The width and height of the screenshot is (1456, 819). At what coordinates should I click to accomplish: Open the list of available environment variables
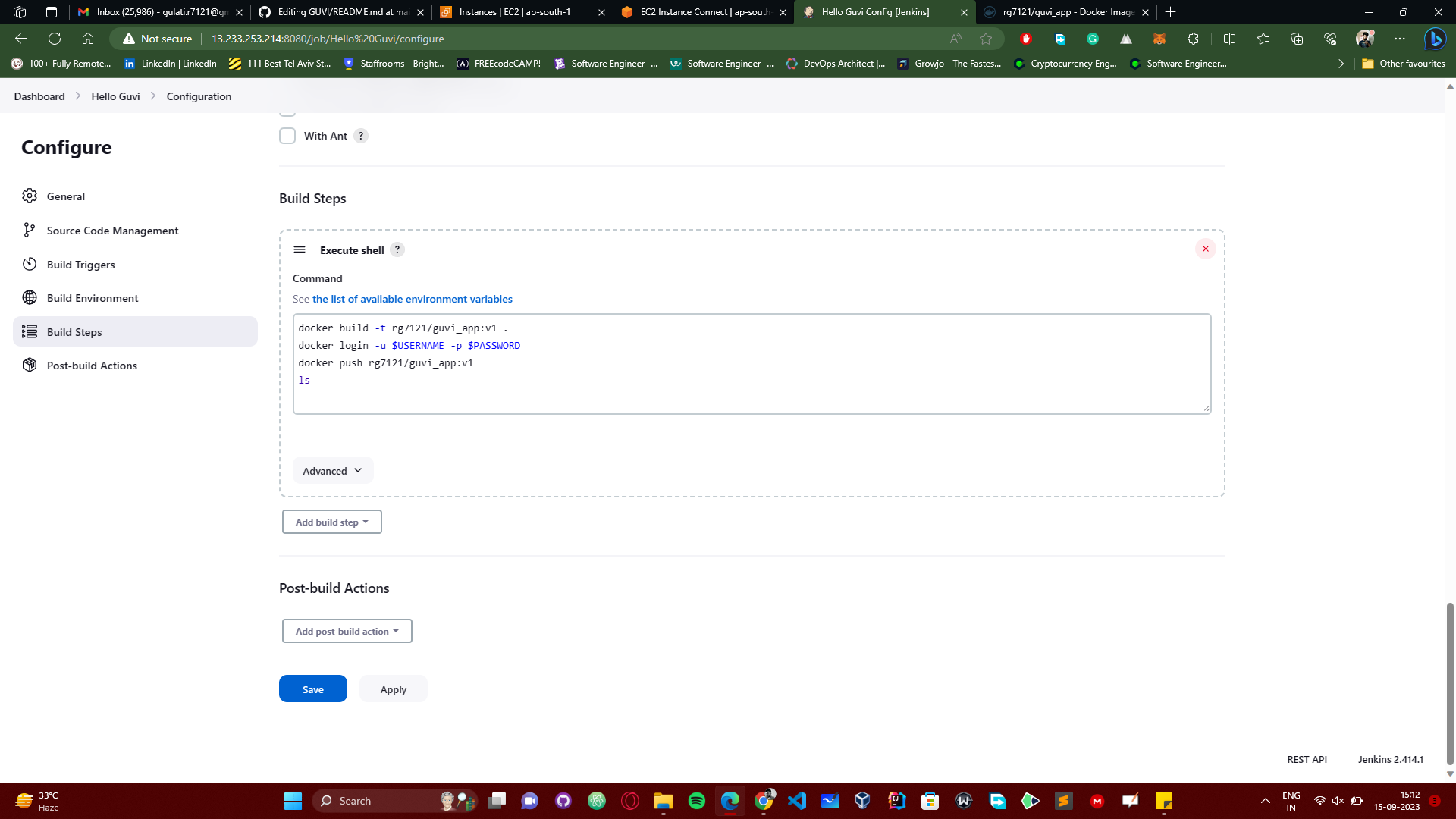pyautogui.click(x=412, y=298)
